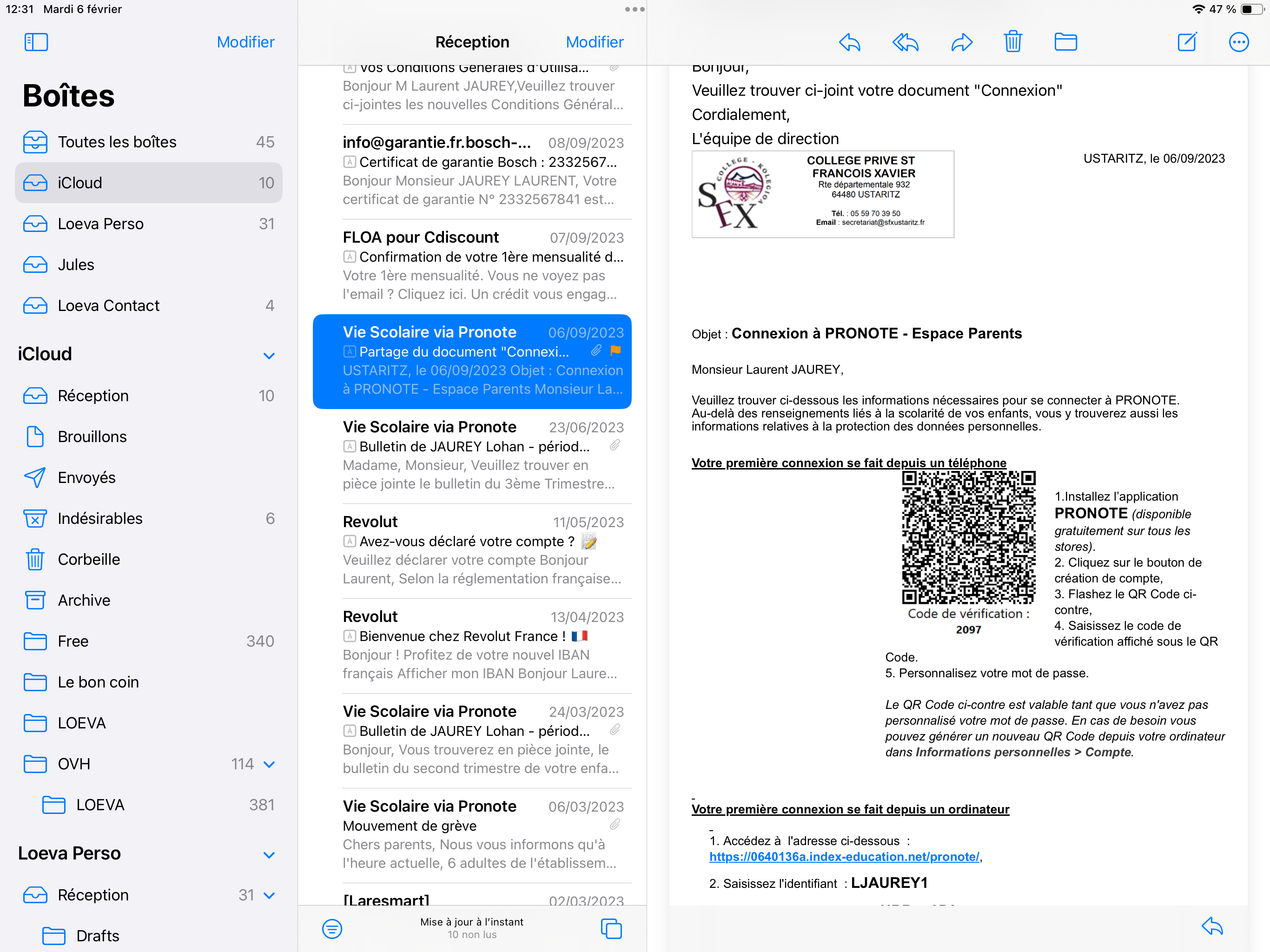Tap the orange flag on selected email
This screenshot has width=1270, height=952.
[x=615, y=350]
